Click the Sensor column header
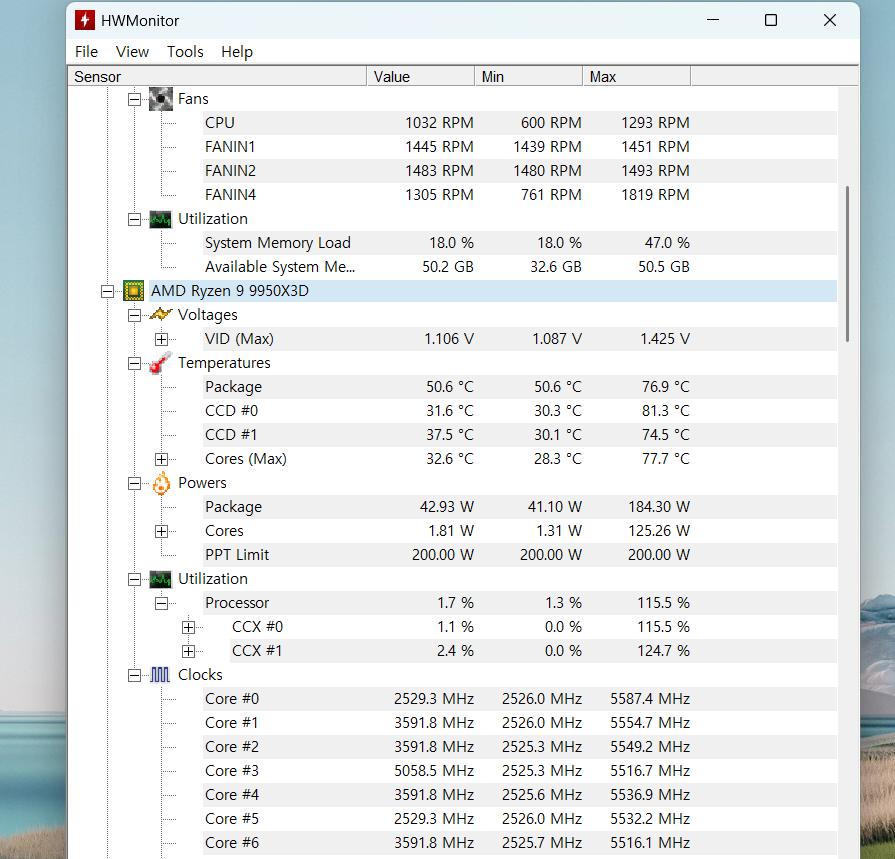 (217, 76)
